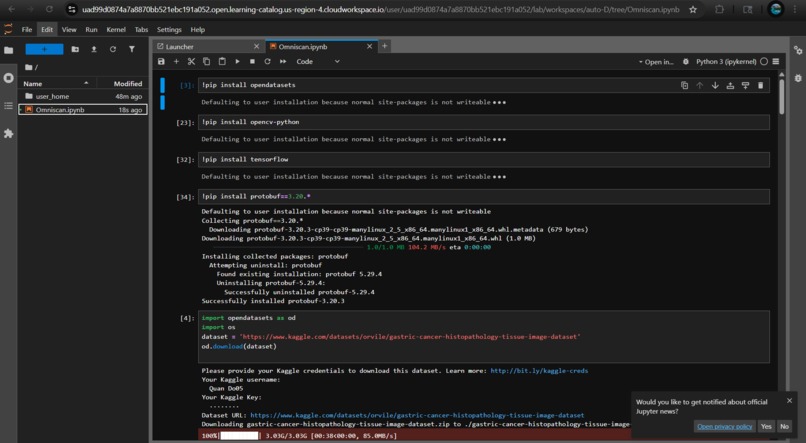
Task: Close the Omniscan.ipynb tab
Action: (369, 46)
